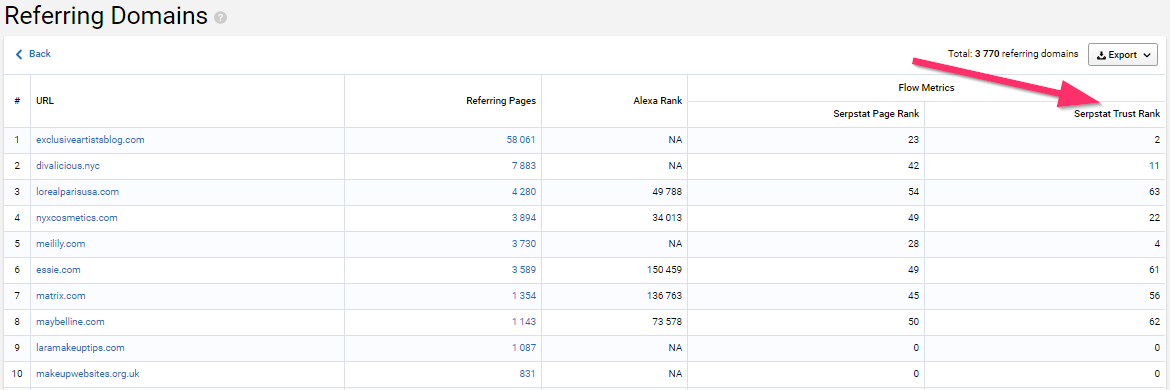Open laramakeuptips.com domain link
Image resolution: width=1170 pixels, height=390 pixels.
pyautogui.click(x=81, y=347)
